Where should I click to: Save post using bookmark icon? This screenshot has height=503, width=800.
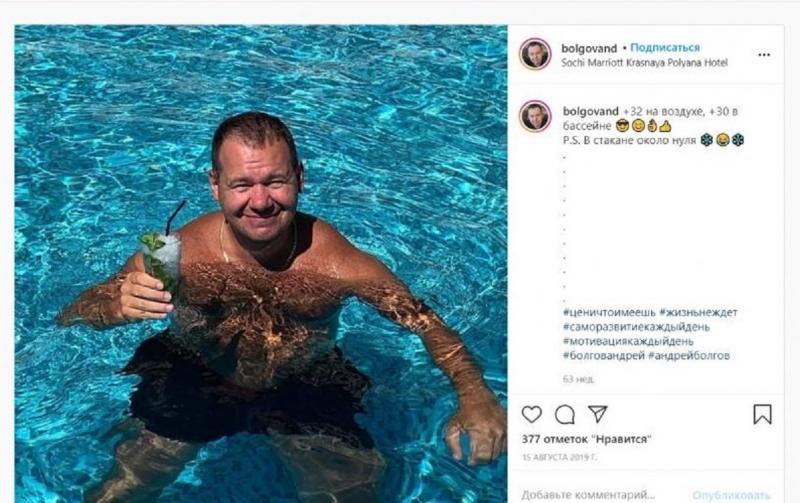coord(762,414)
